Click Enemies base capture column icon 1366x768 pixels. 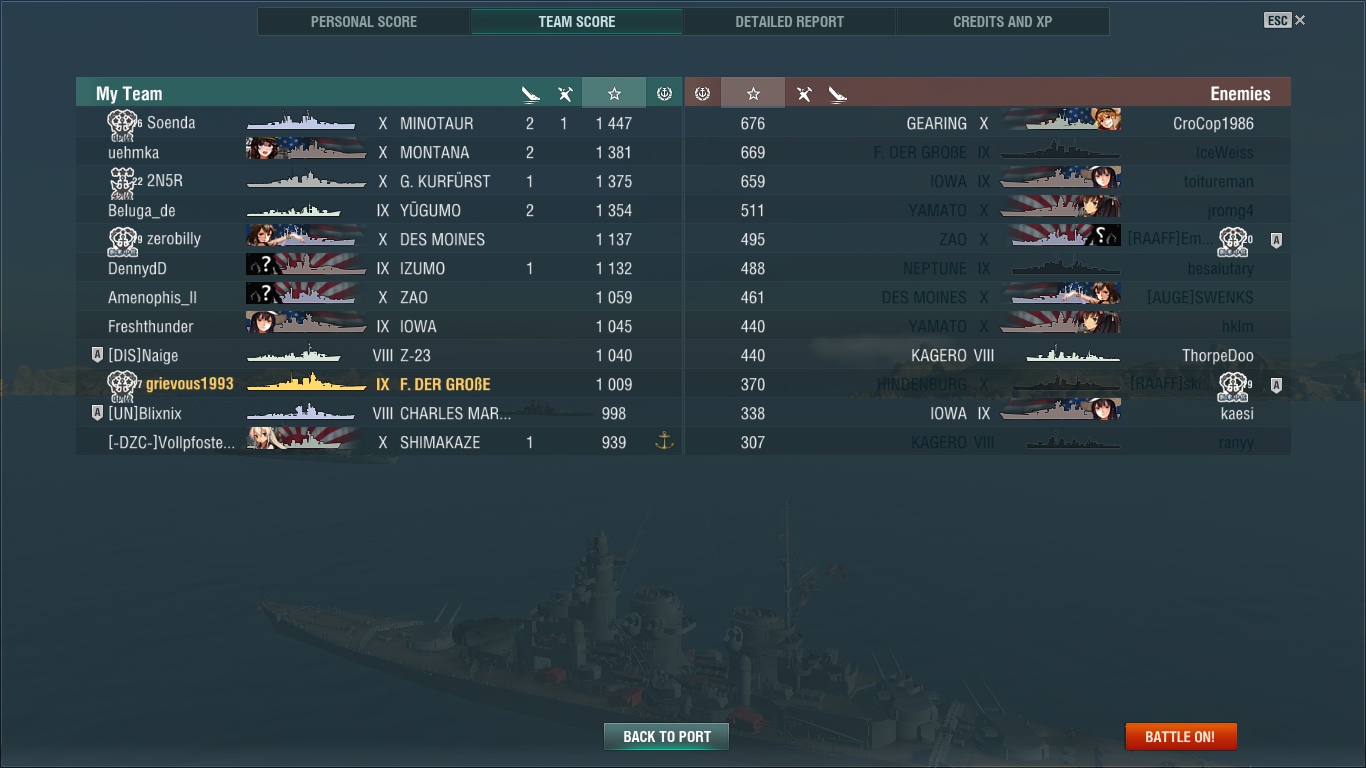pyautogui.click(x=702, y=93)
